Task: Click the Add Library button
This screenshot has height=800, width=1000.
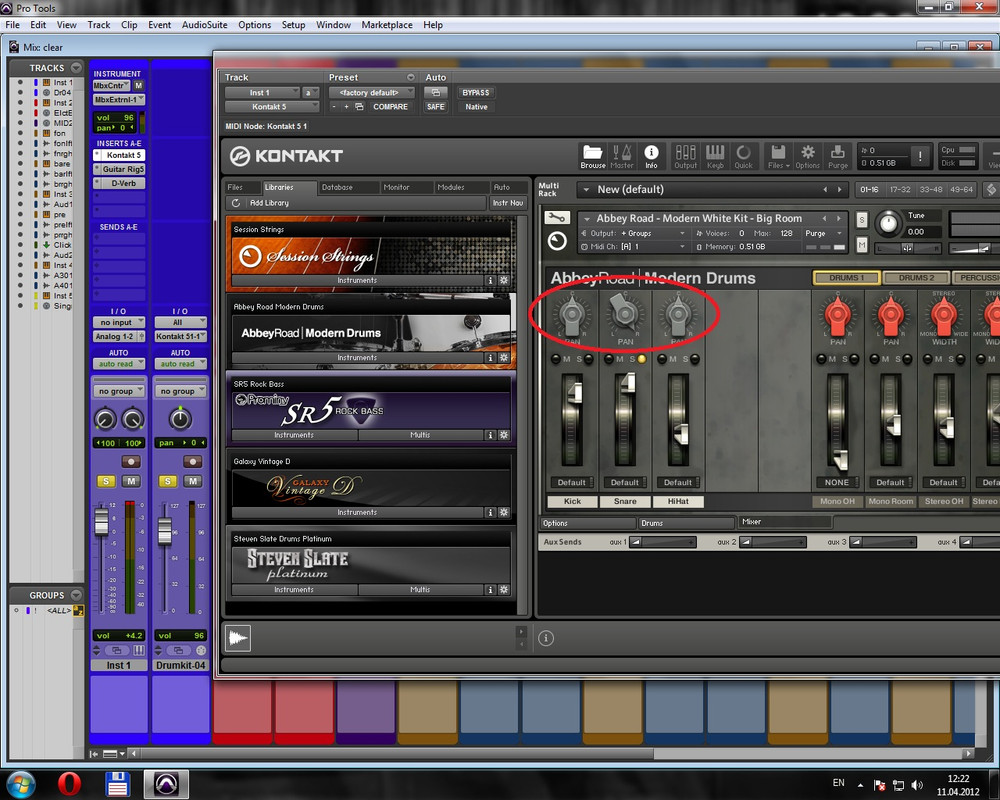Action: click(268, 203)
